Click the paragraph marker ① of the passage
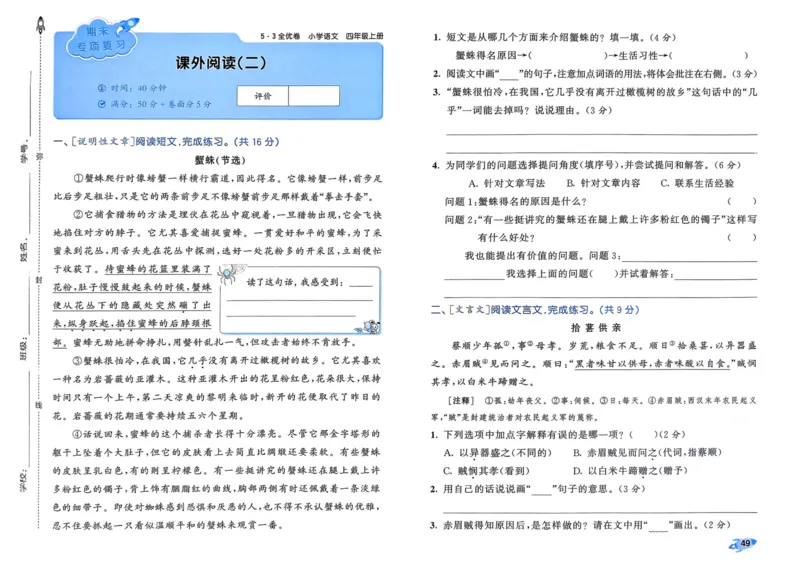 coord(79,179)
